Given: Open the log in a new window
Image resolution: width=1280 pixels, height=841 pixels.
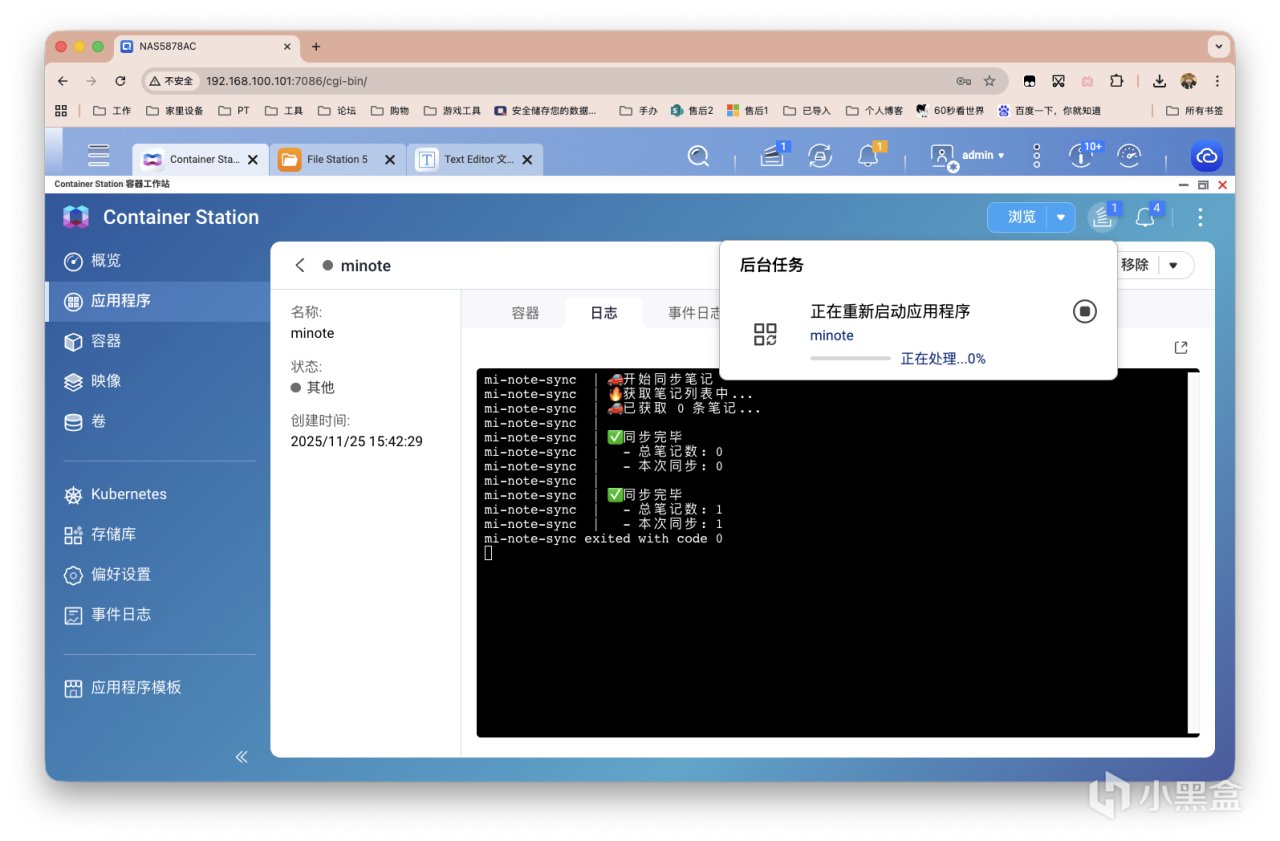Looking at the screenshot, I should (x=1181, y=347).
